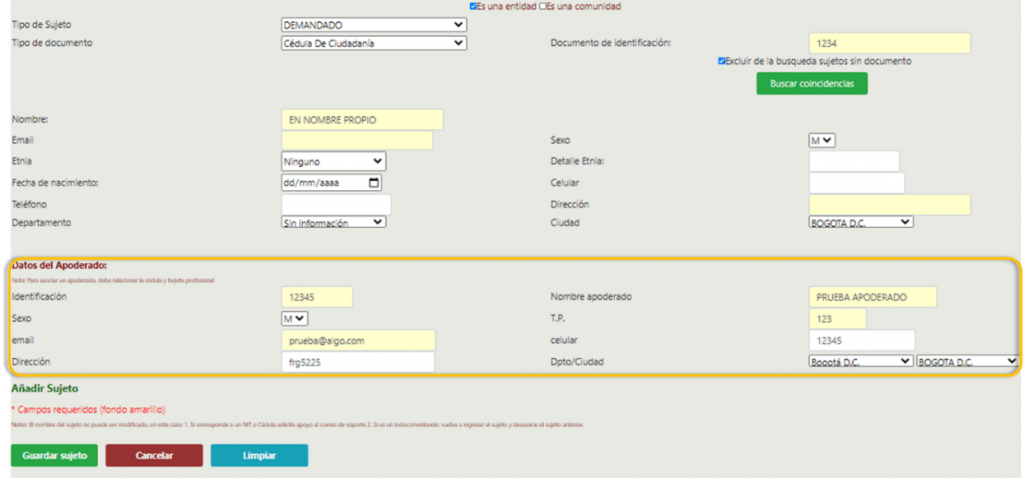Open the apoderado Sexo dropdown
The image size is (1024, 478).
[295, 318]
